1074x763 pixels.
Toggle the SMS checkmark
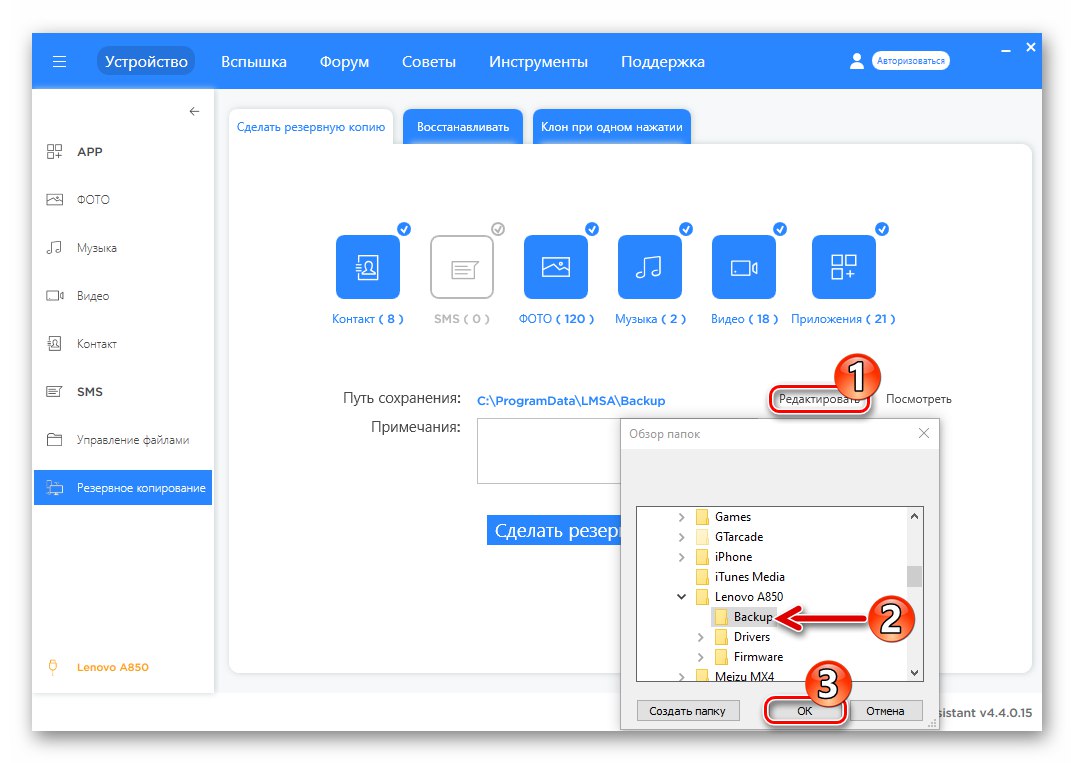click(x=498, y=229)
